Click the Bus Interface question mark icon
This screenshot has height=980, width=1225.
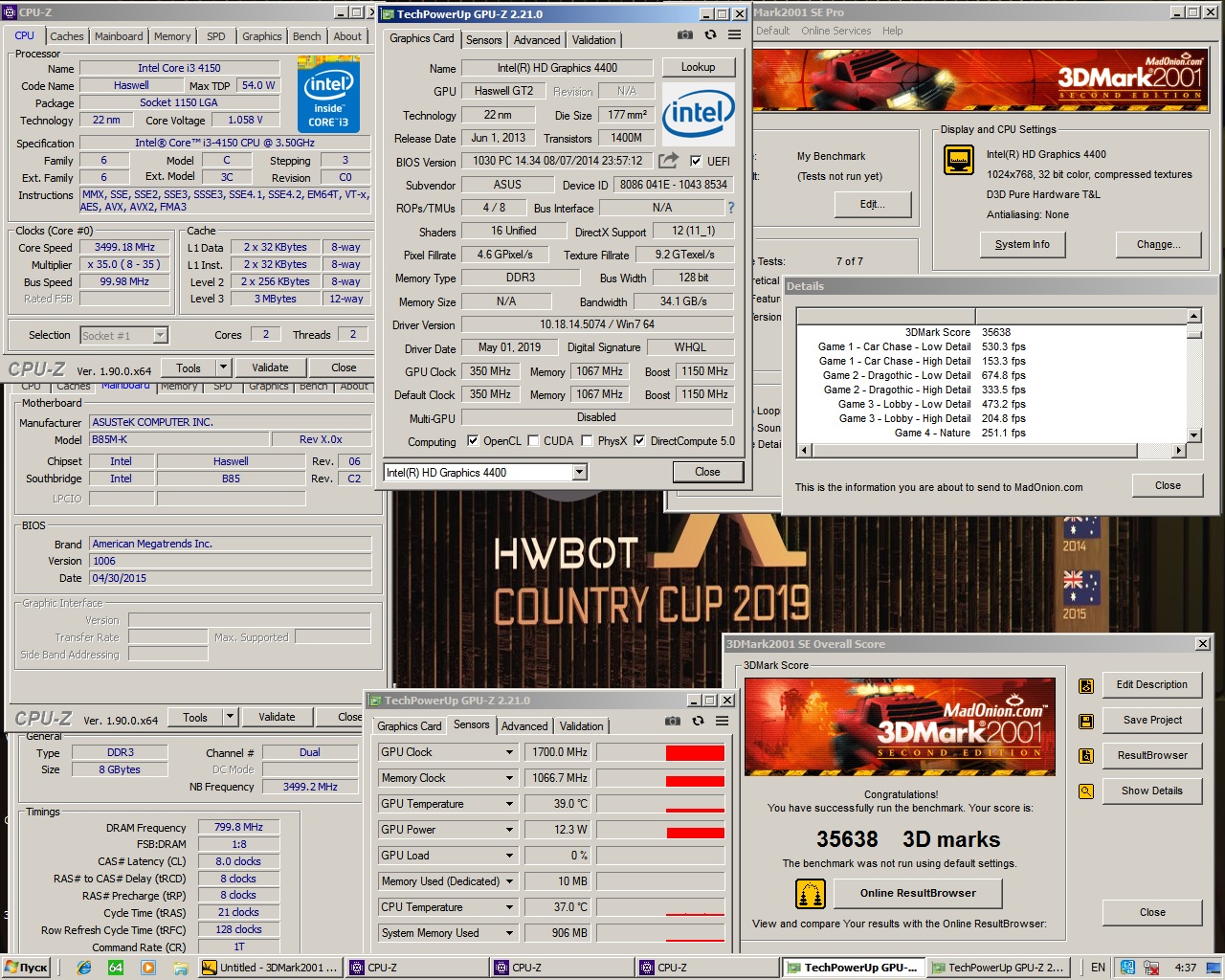point(731,208)
